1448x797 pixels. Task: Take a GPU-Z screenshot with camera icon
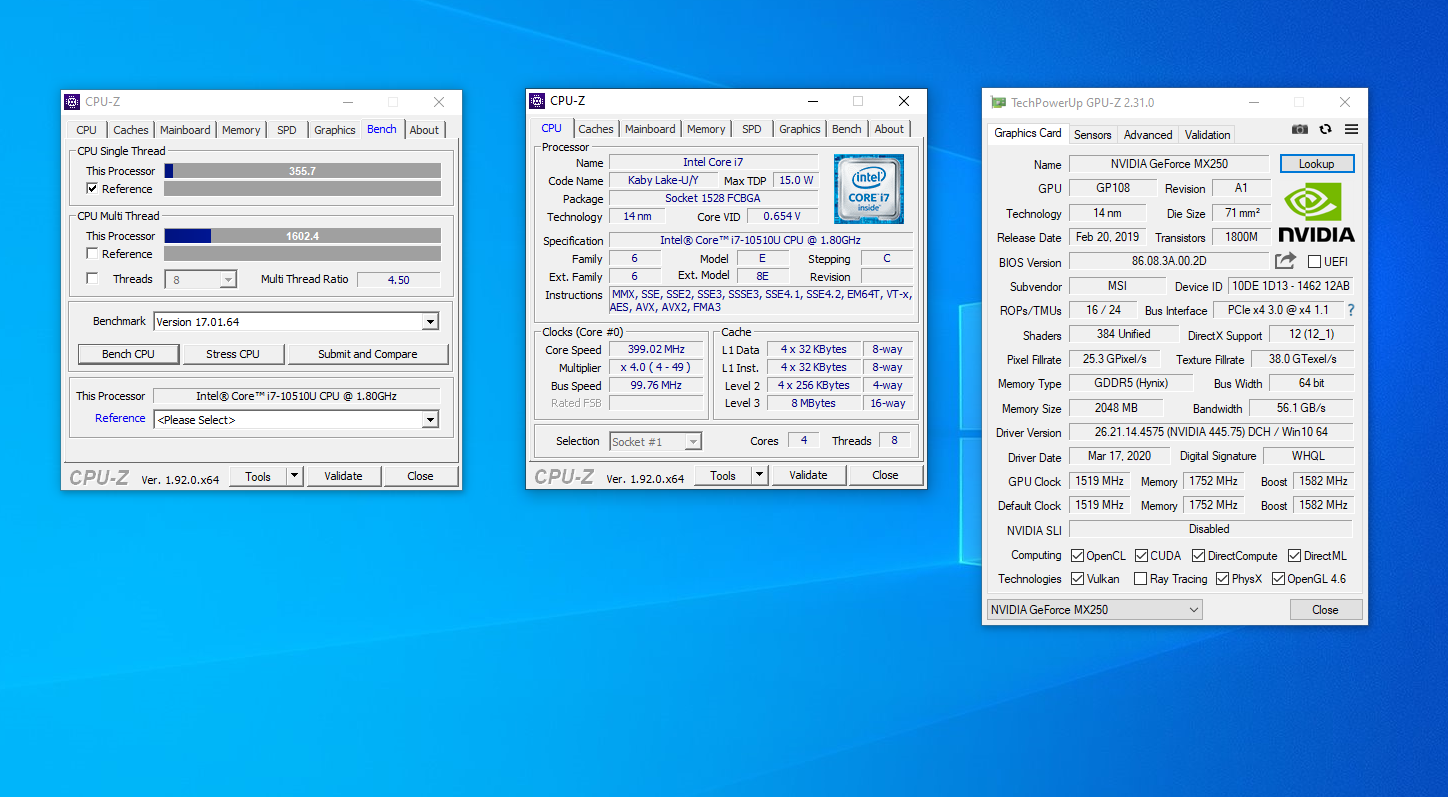click(1299, 129)
